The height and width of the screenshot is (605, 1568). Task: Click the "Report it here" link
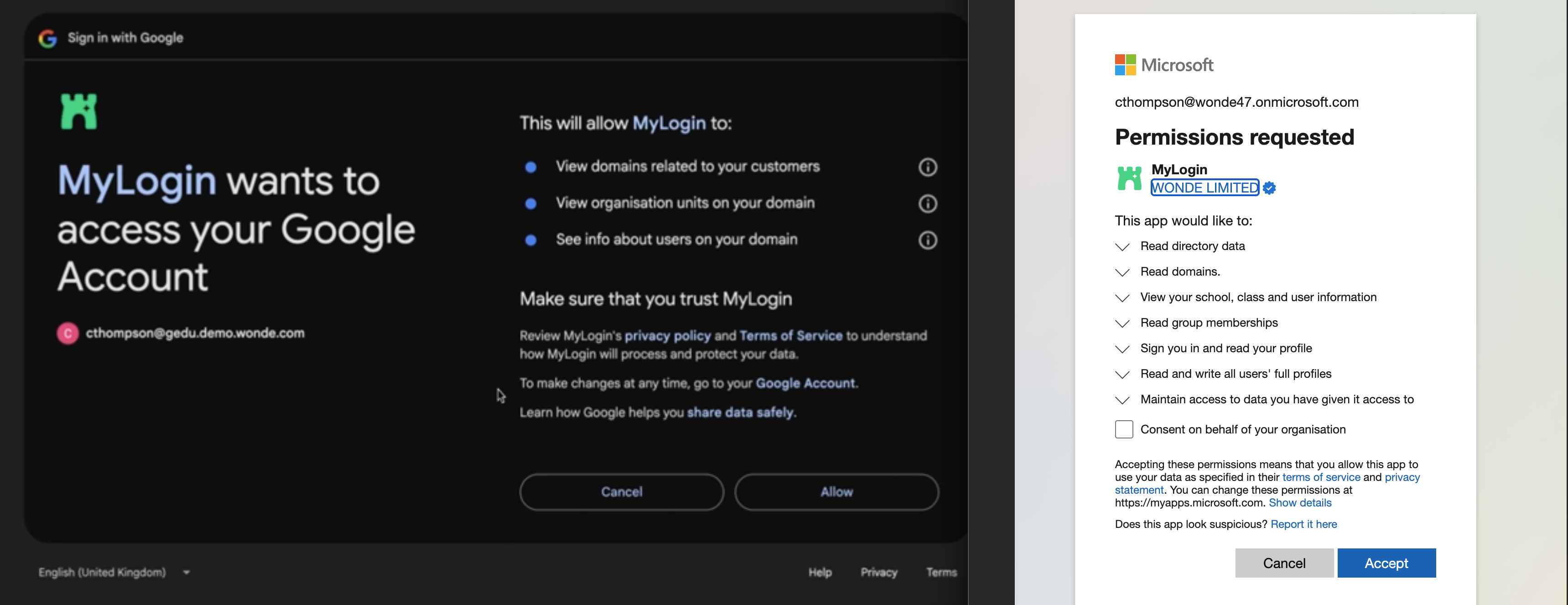coord(1304,524)
